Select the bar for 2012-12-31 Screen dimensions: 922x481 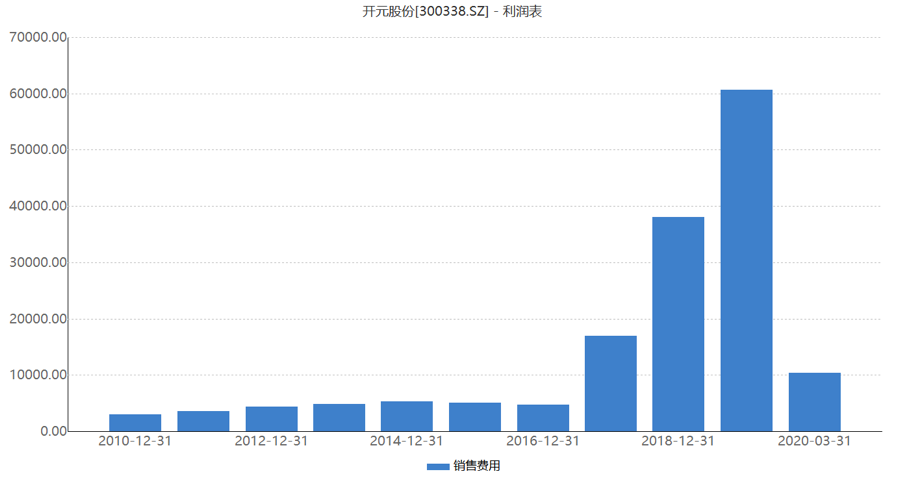(272, 419)
